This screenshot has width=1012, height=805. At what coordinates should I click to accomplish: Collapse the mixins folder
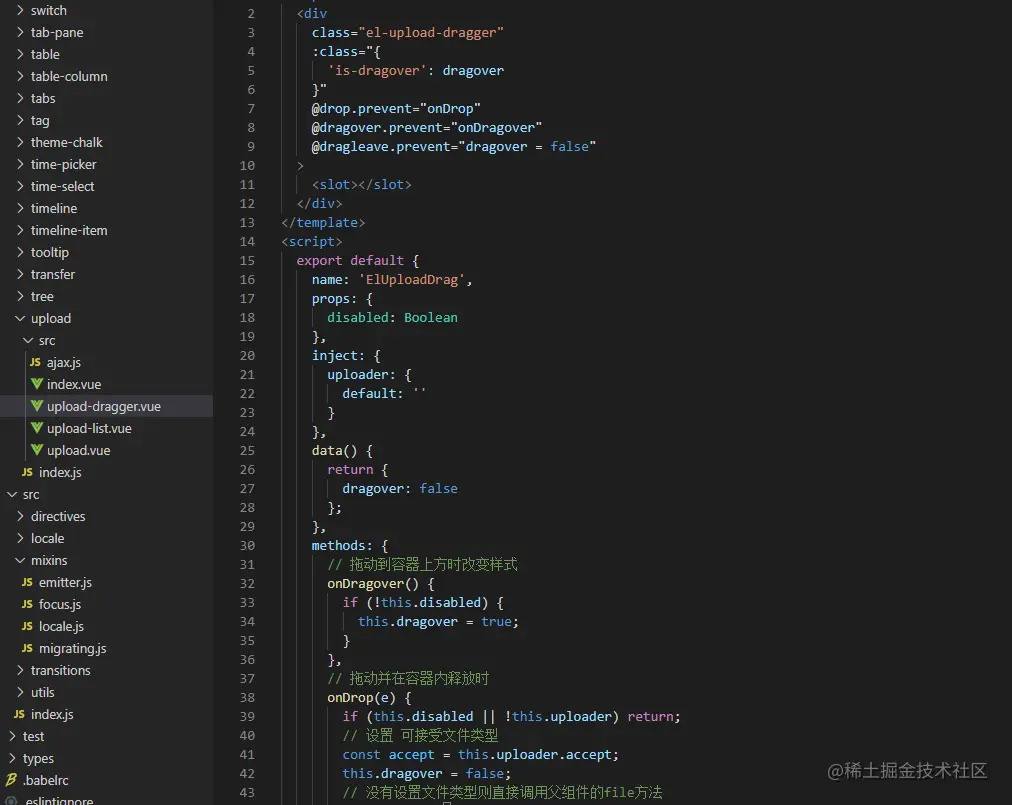click(x=20, y=560)
